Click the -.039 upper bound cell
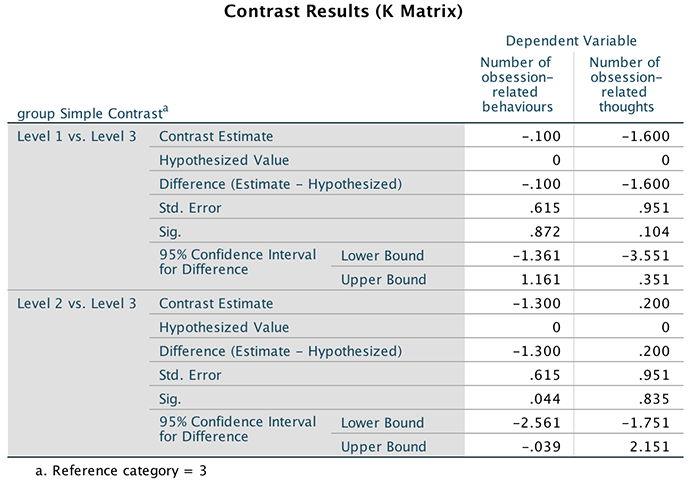The width and height of the screenshot is (700, 481). (543, 447)
